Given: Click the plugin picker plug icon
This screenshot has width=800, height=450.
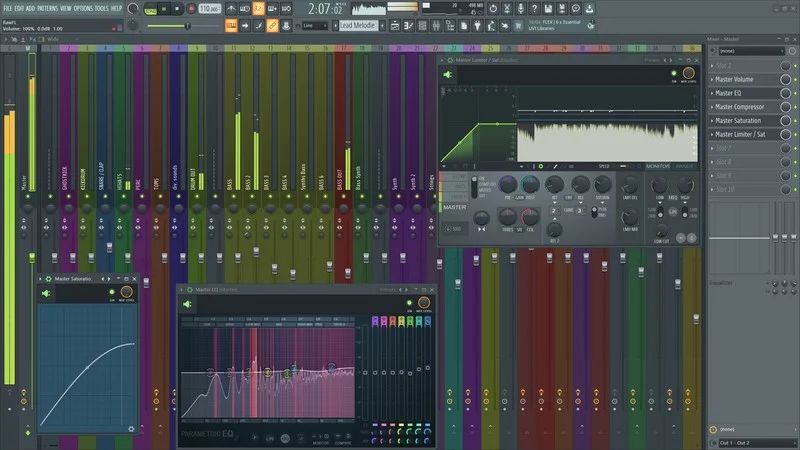Looking at the screenshot, I should pos(478,26).
